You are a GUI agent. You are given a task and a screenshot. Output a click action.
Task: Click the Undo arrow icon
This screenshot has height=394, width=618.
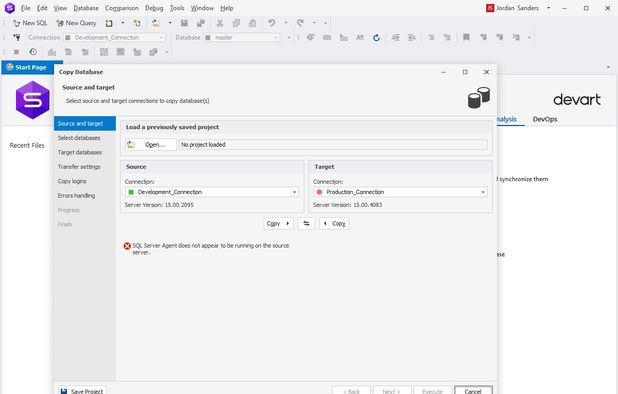[272, 23]
